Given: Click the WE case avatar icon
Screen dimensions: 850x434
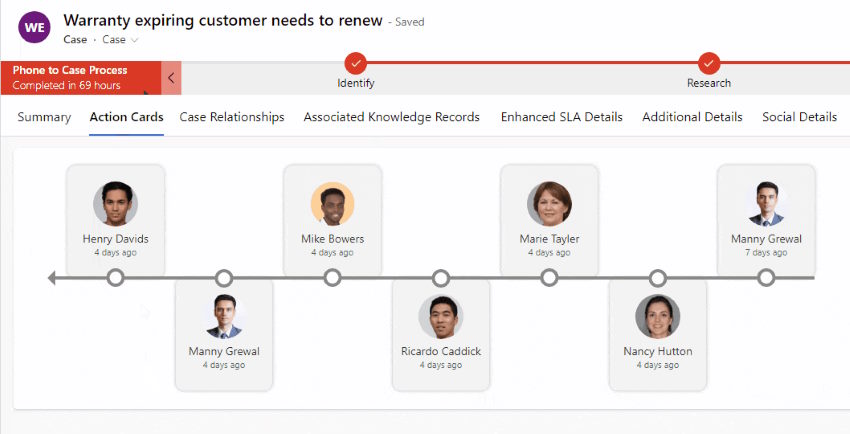Looking at the screenshot, I should (x=34, y=27).
